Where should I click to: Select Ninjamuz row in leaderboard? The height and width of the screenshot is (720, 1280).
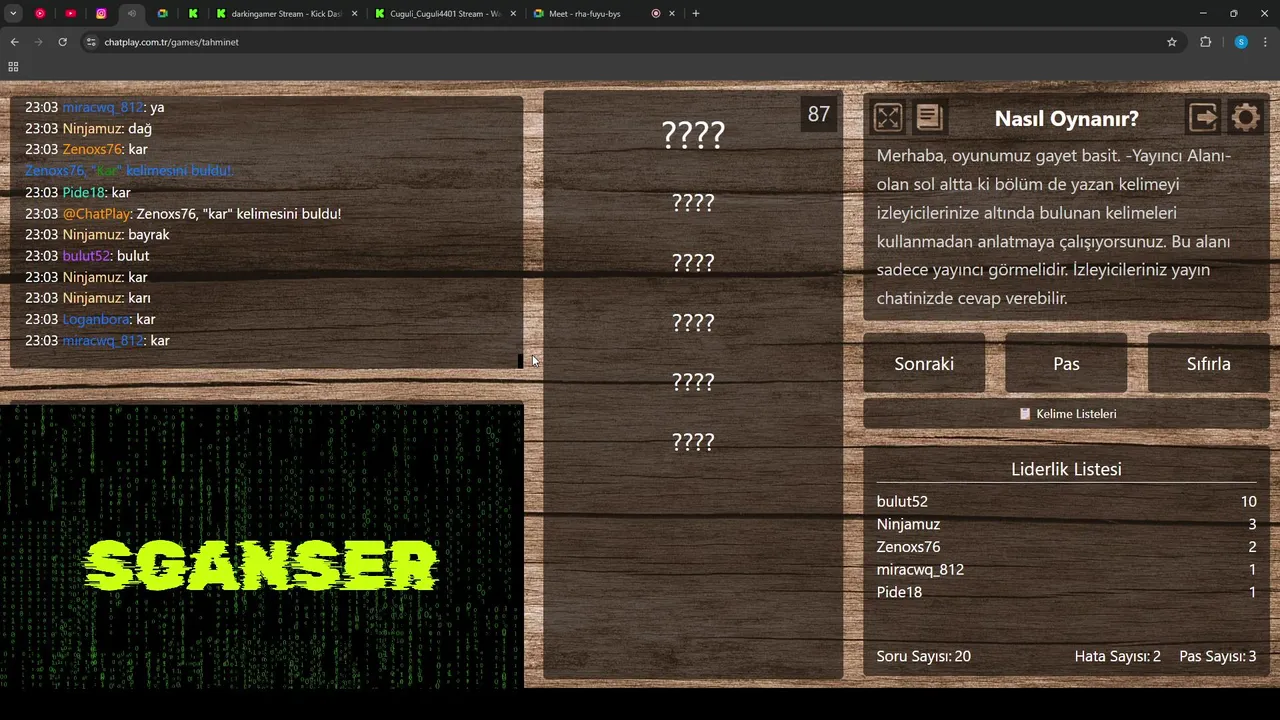point(1066,524)
